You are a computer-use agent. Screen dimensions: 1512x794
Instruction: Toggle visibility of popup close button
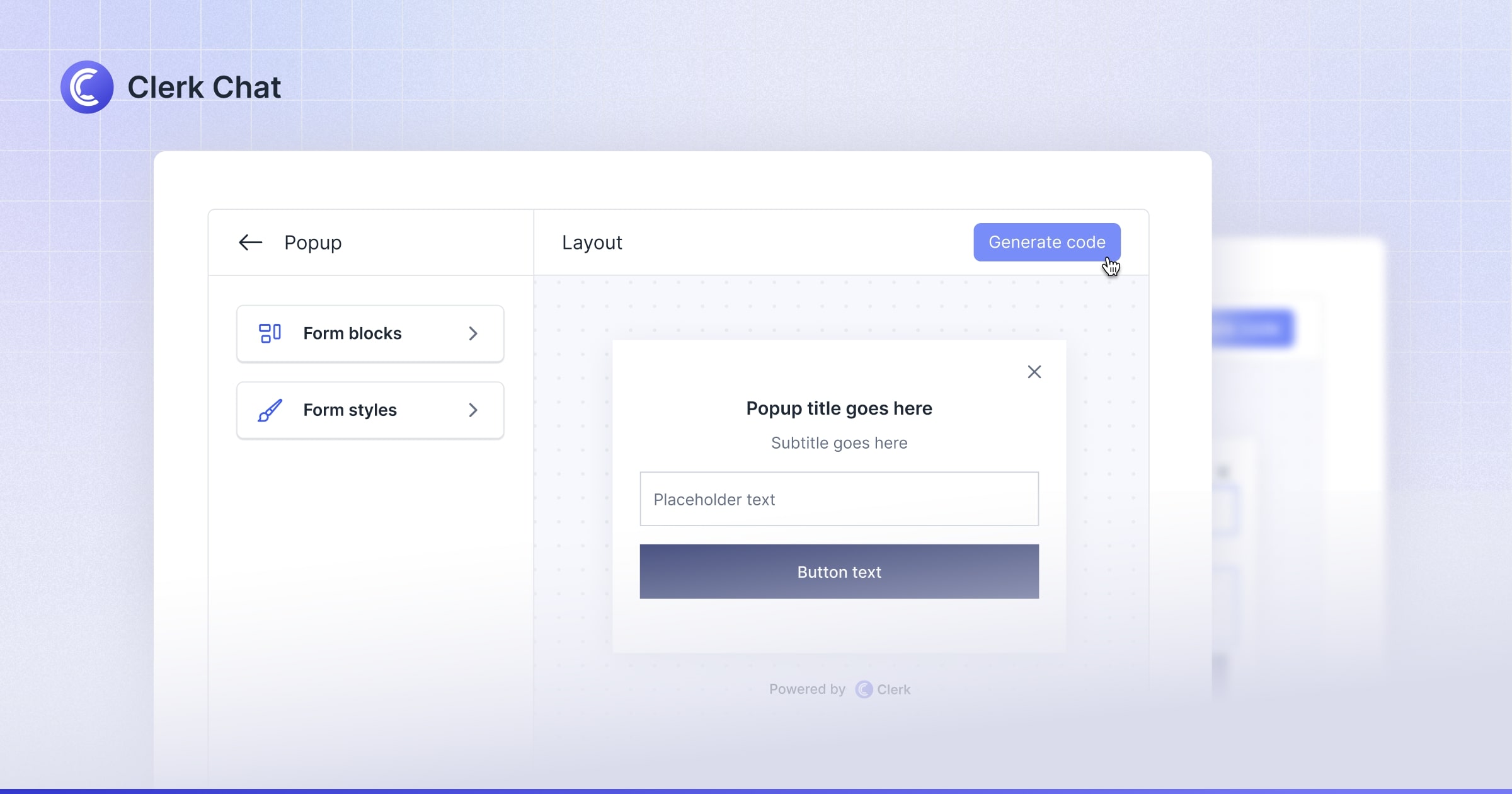(x=1034, y=372)
